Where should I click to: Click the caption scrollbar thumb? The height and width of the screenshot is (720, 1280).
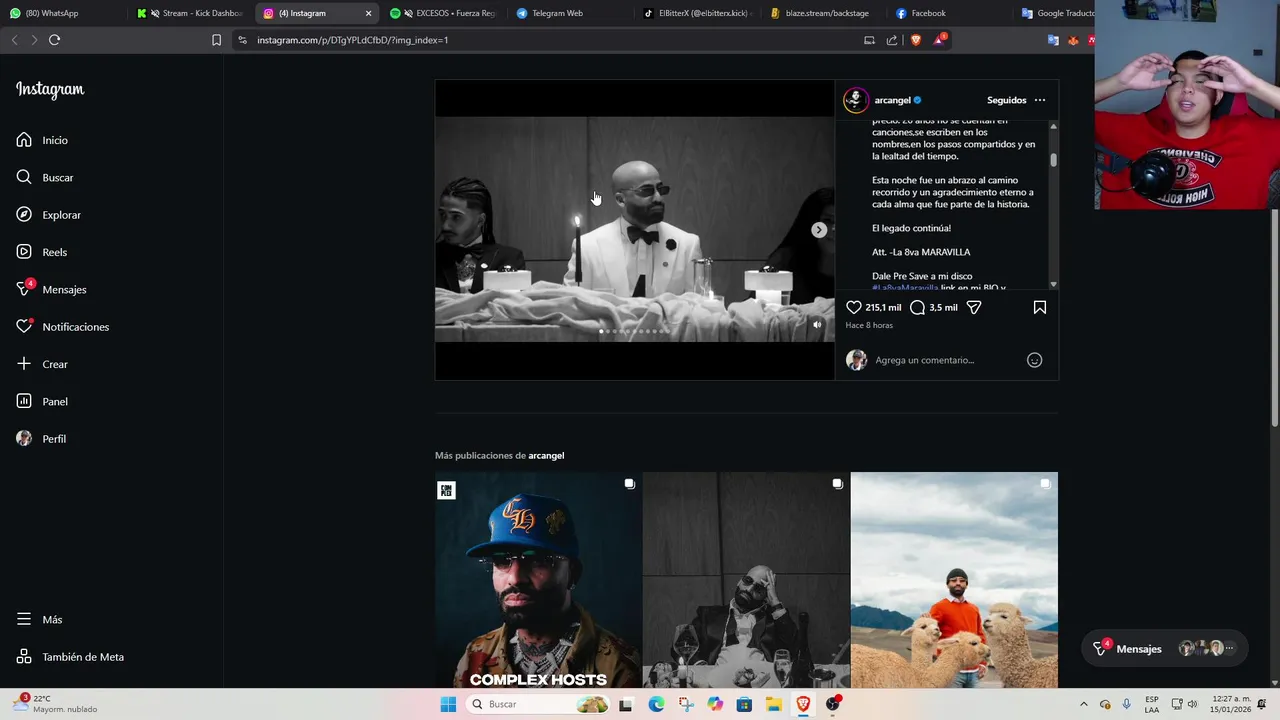tap(1053, 160)
